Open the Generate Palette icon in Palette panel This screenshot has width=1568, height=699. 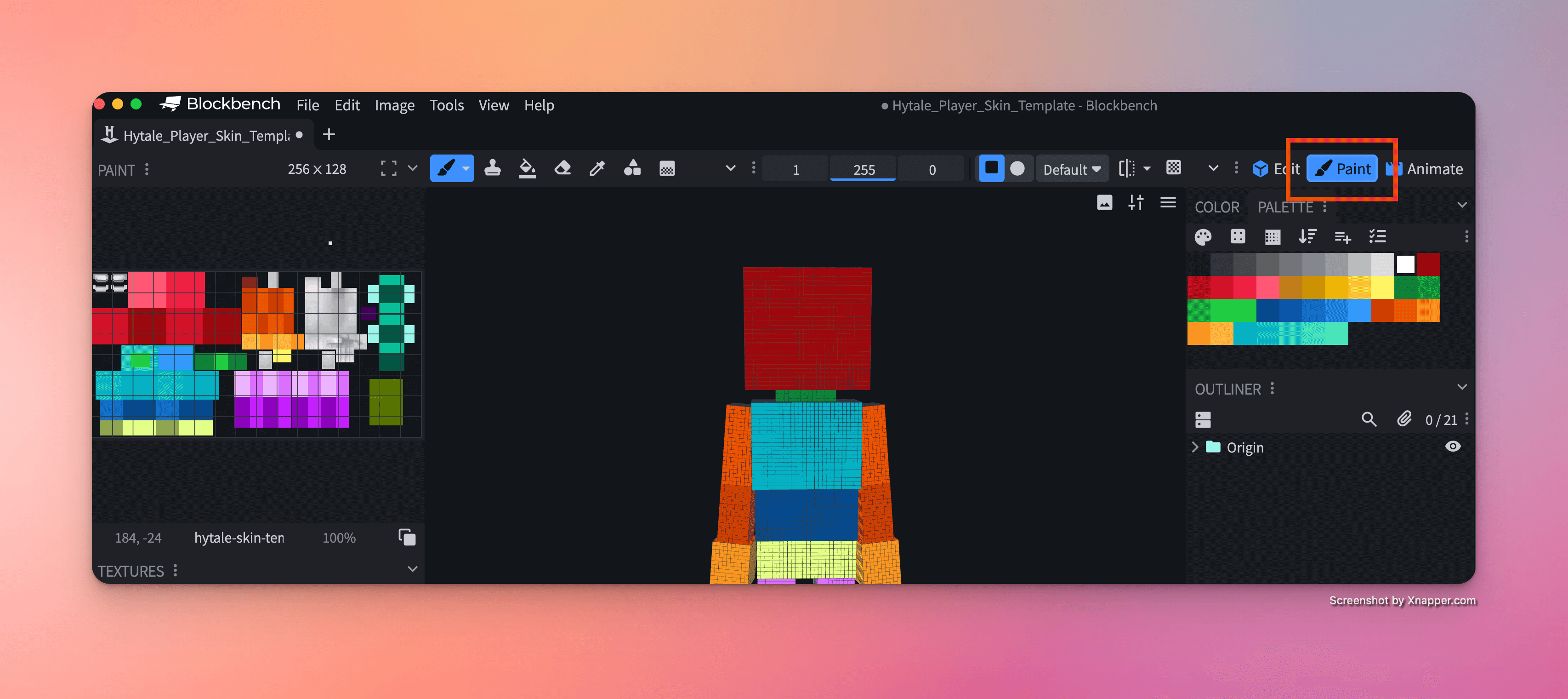click(x=1203, y=236)
